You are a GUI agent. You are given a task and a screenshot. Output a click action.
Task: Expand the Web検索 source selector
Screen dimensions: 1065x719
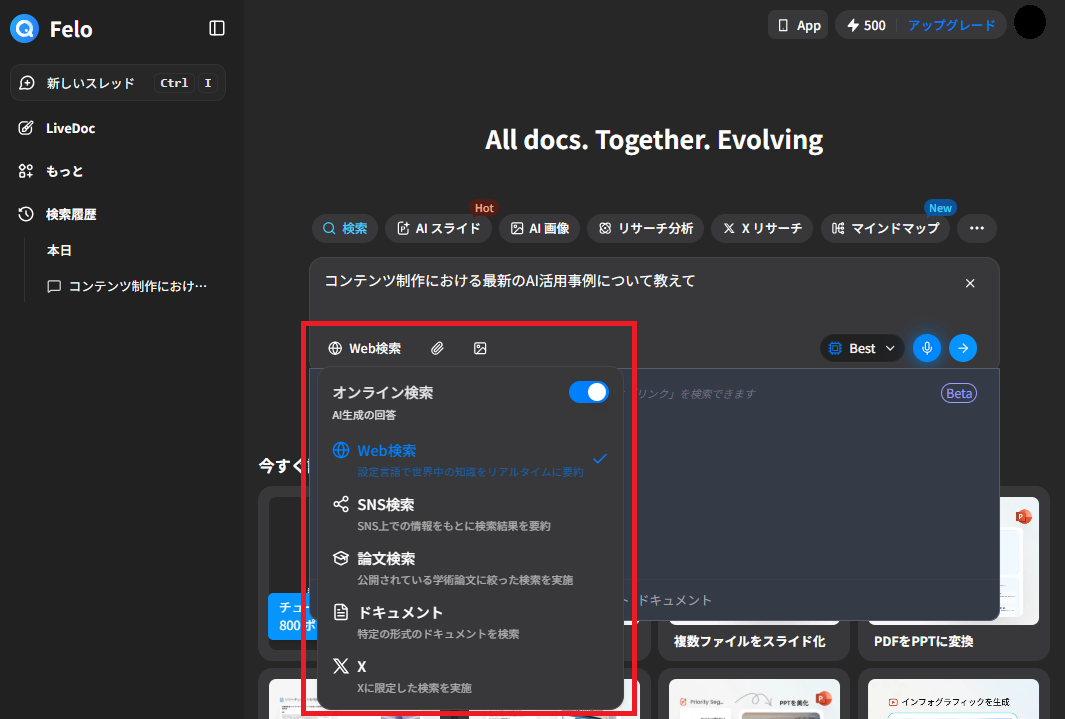point(365,348)
